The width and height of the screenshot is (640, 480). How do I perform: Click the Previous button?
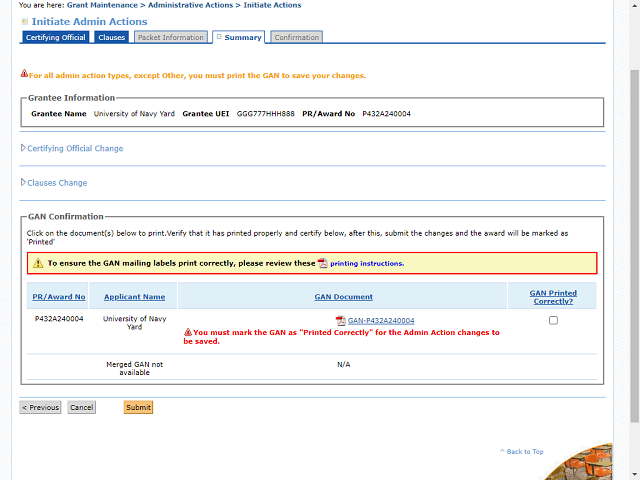(x=40, y=407)
